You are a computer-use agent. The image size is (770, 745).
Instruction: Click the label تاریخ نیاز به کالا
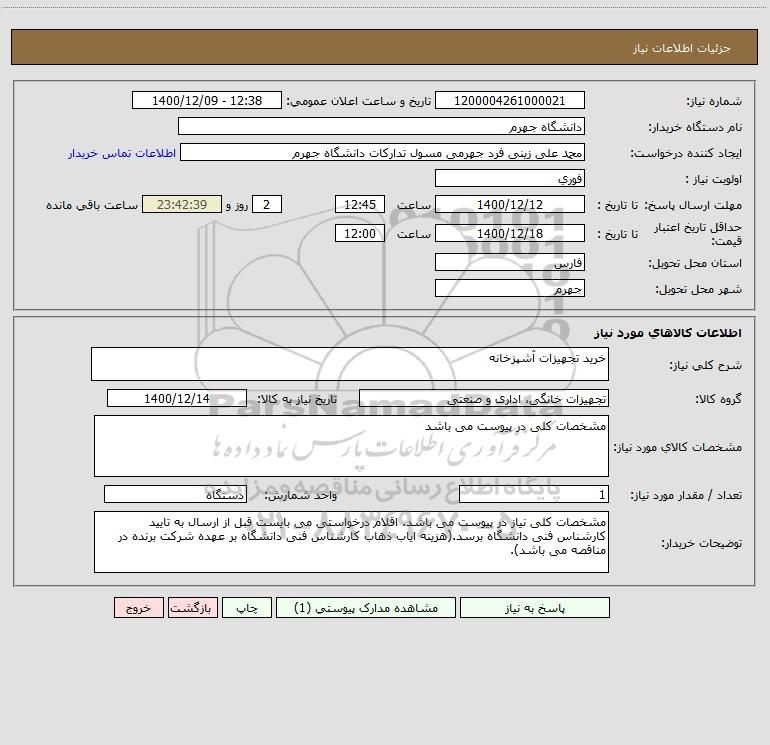pyautogui.click(x=297, y=400)
